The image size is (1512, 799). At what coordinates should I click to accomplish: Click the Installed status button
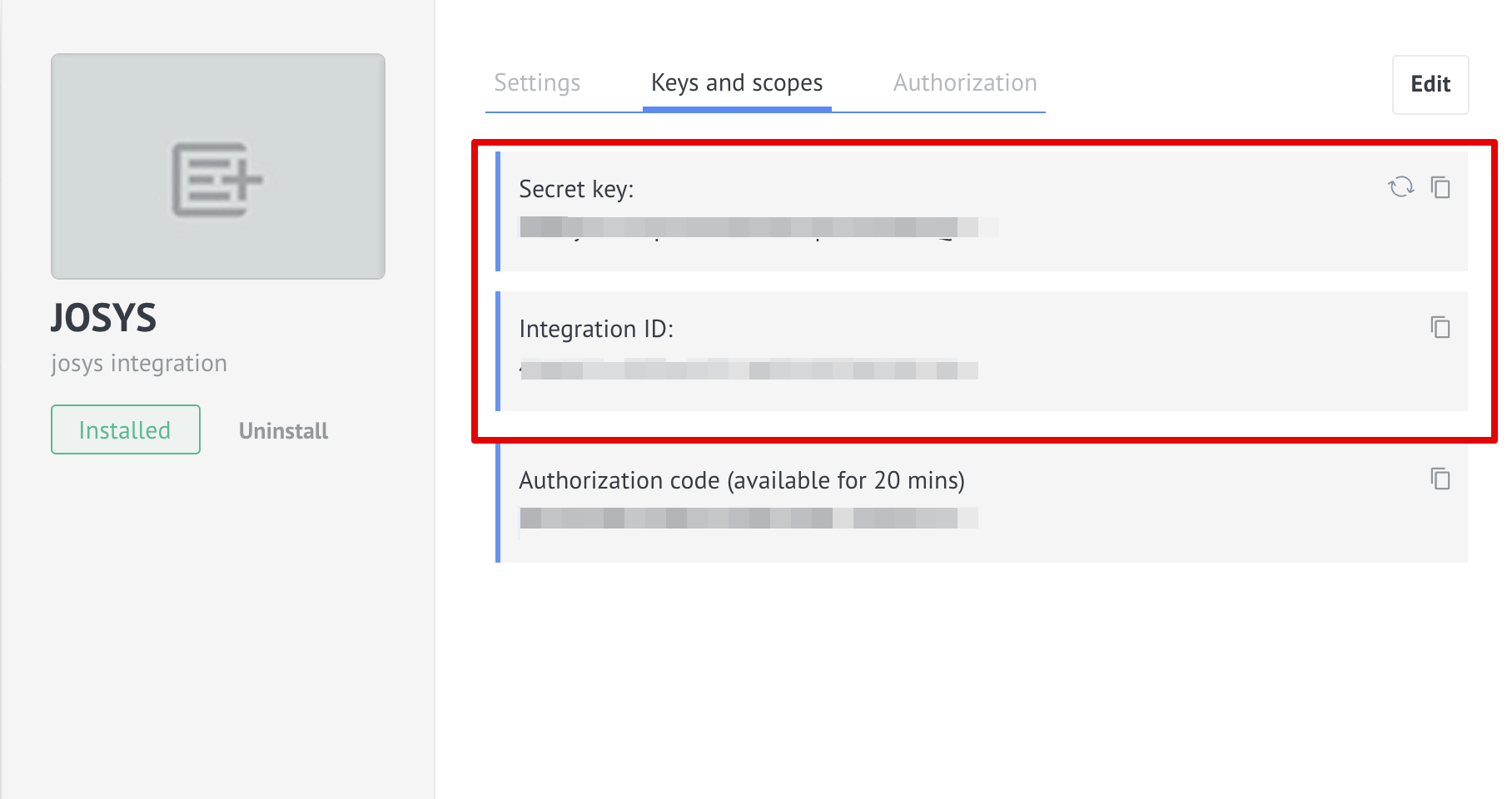[x=126, y=429]
